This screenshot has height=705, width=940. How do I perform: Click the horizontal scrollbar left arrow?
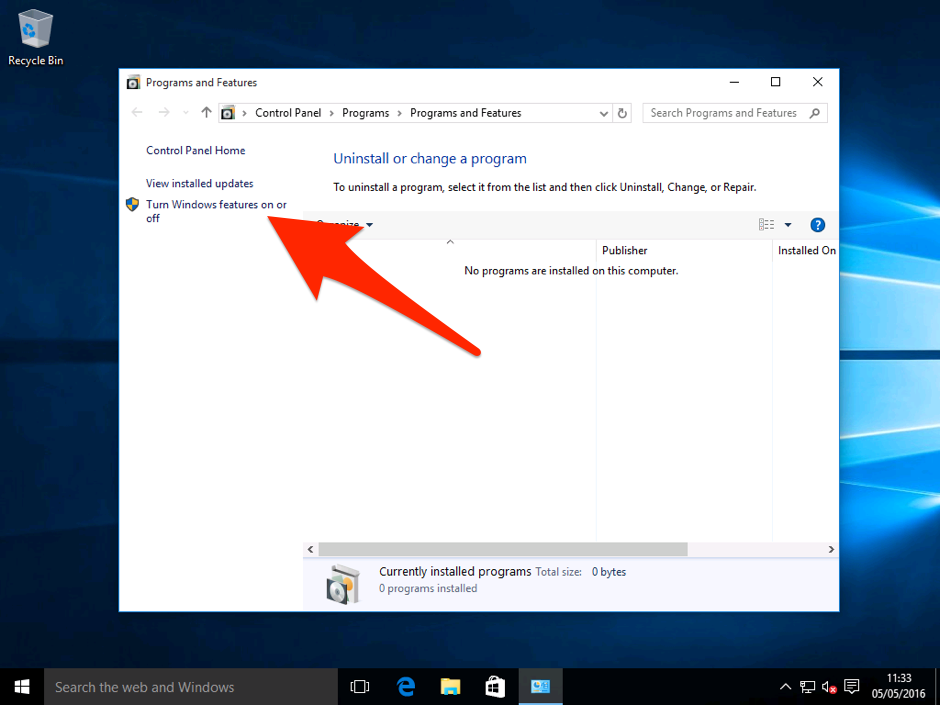[311, 549]
